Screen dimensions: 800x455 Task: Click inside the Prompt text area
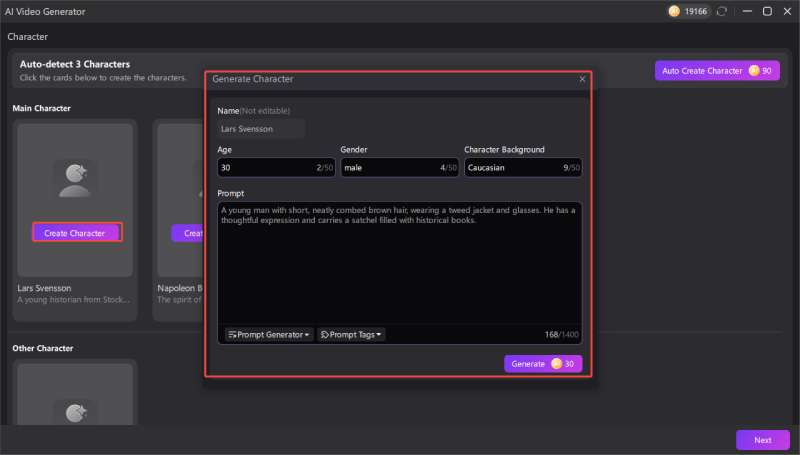(398, 265)
